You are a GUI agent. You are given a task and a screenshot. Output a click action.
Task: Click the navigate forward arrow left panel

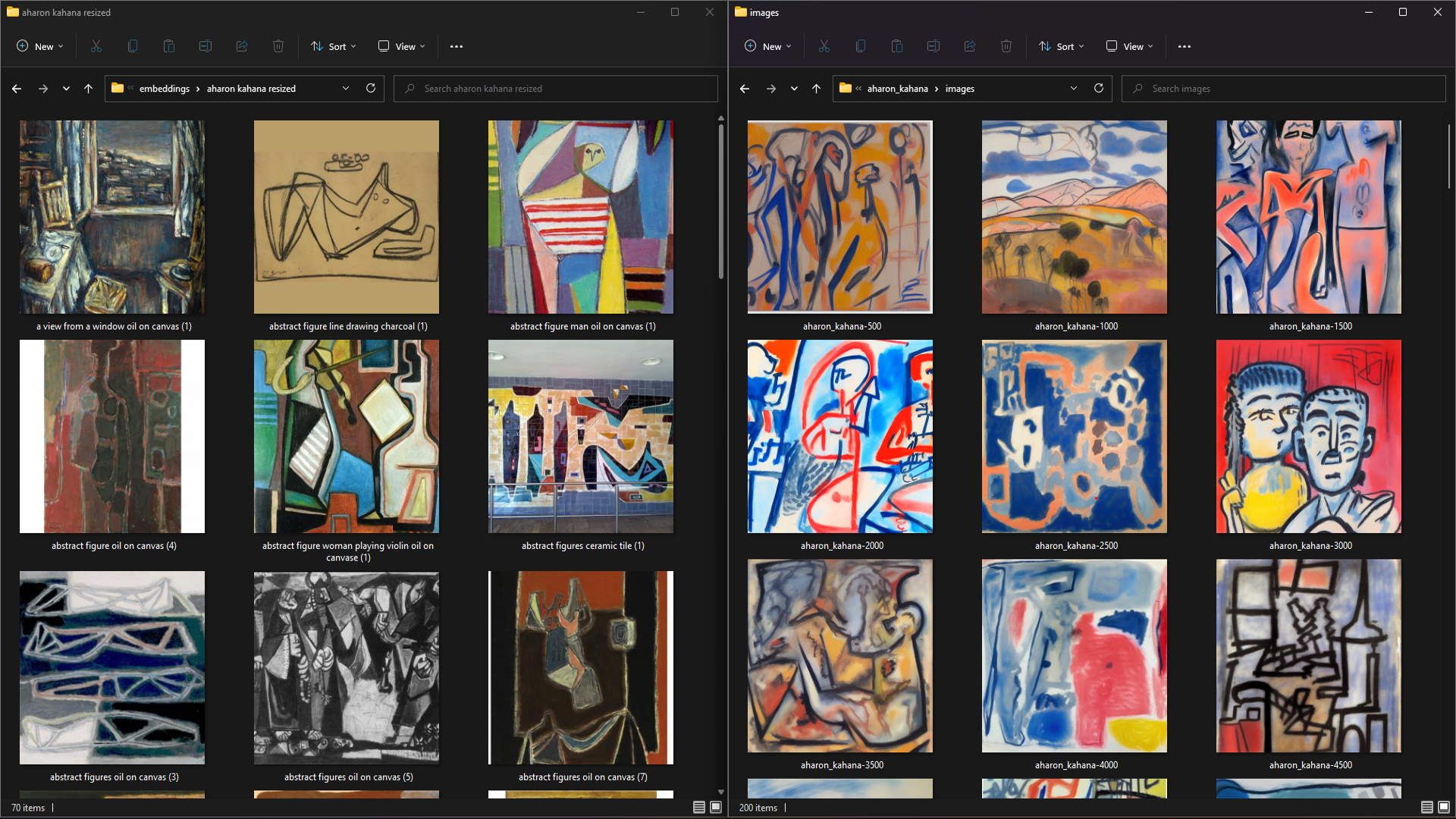[41, 88]
